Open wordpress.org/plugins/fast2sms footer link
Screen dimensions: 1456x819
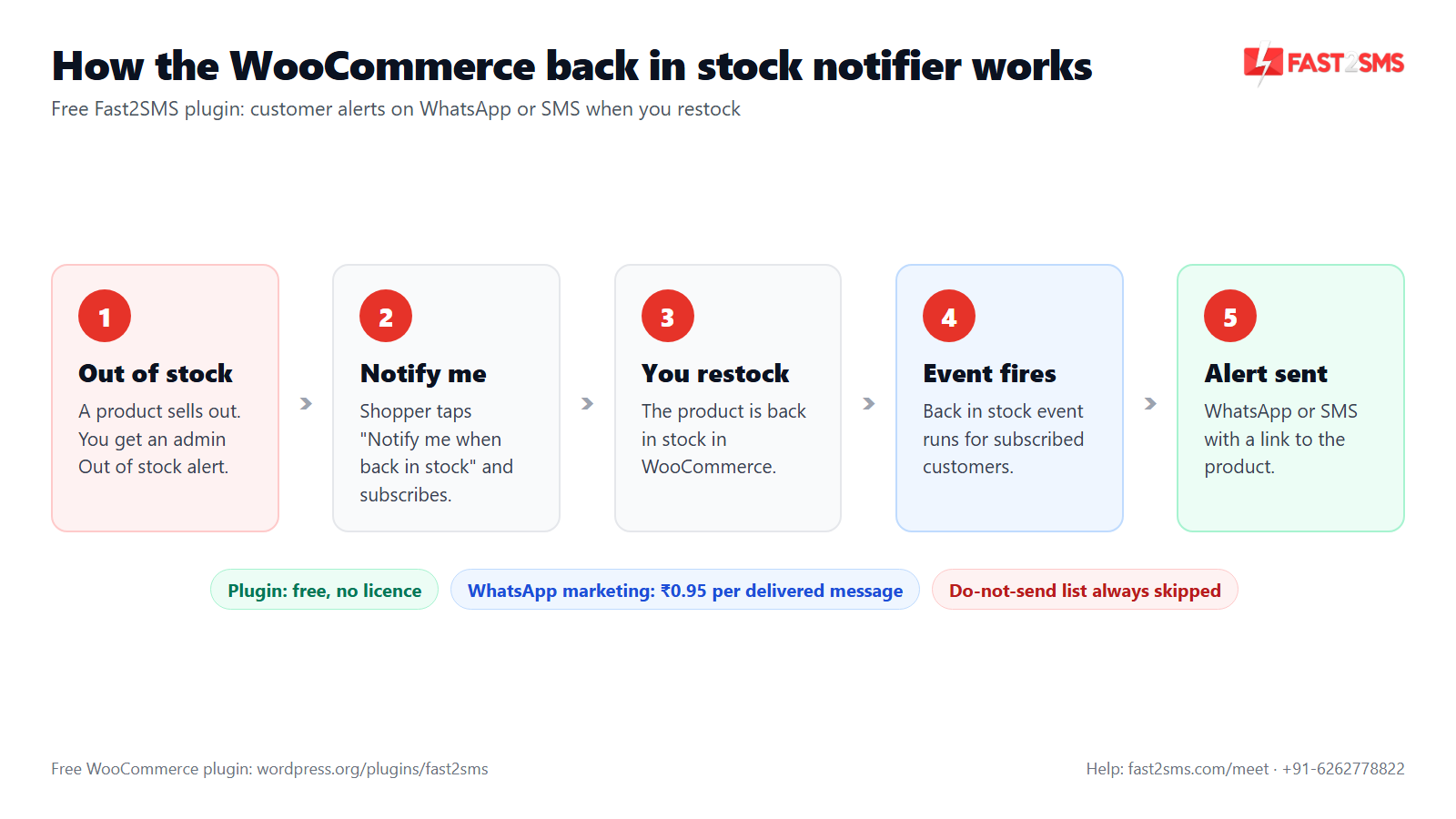click(372, 769)
